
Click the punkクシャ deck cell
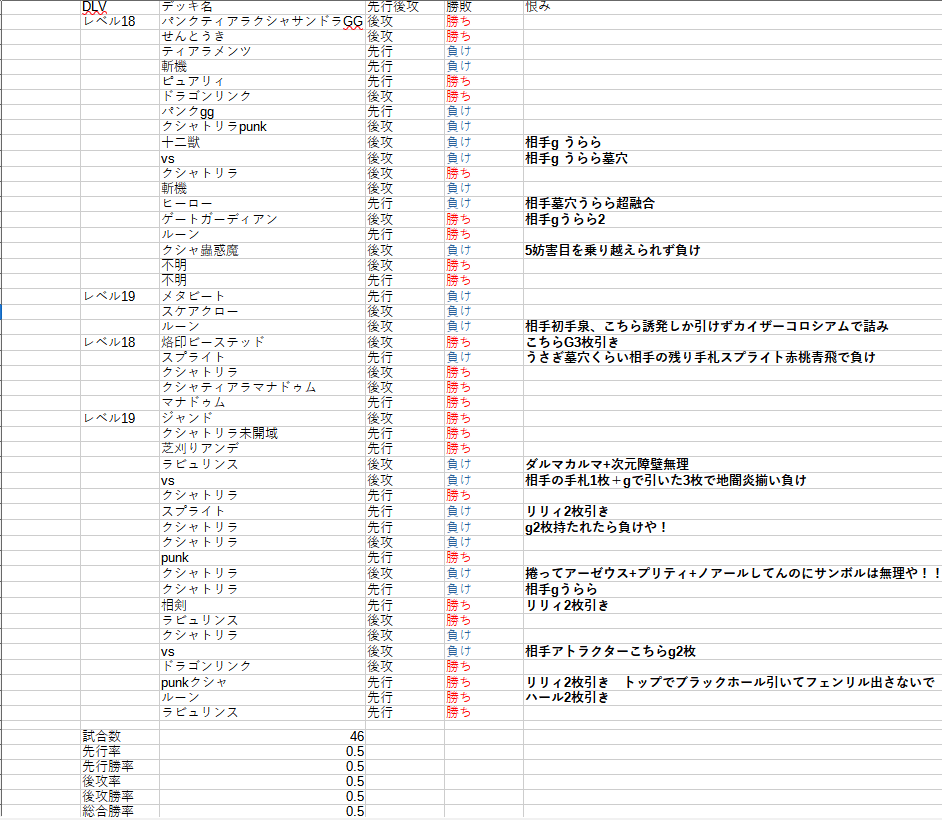pyautogui.click(x=263, y=682)
